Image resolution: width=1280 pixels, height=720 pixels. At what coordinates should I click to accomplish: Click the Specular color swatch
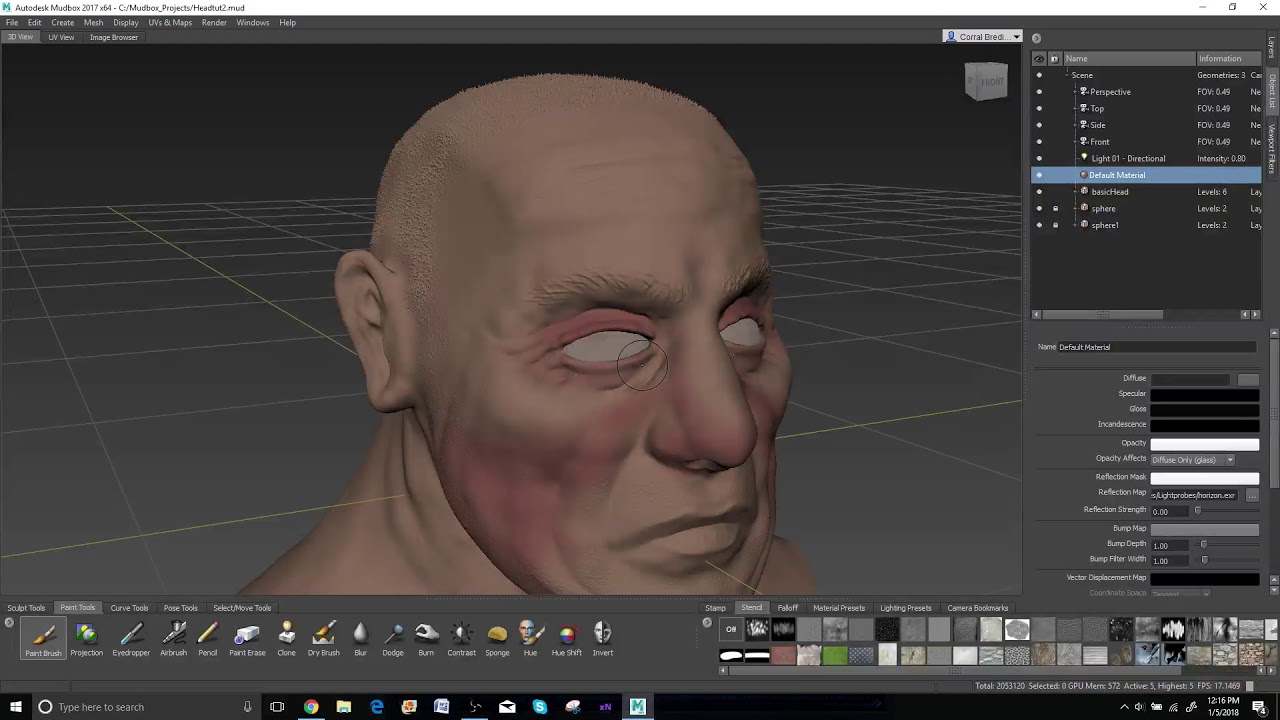point(1205,394)
